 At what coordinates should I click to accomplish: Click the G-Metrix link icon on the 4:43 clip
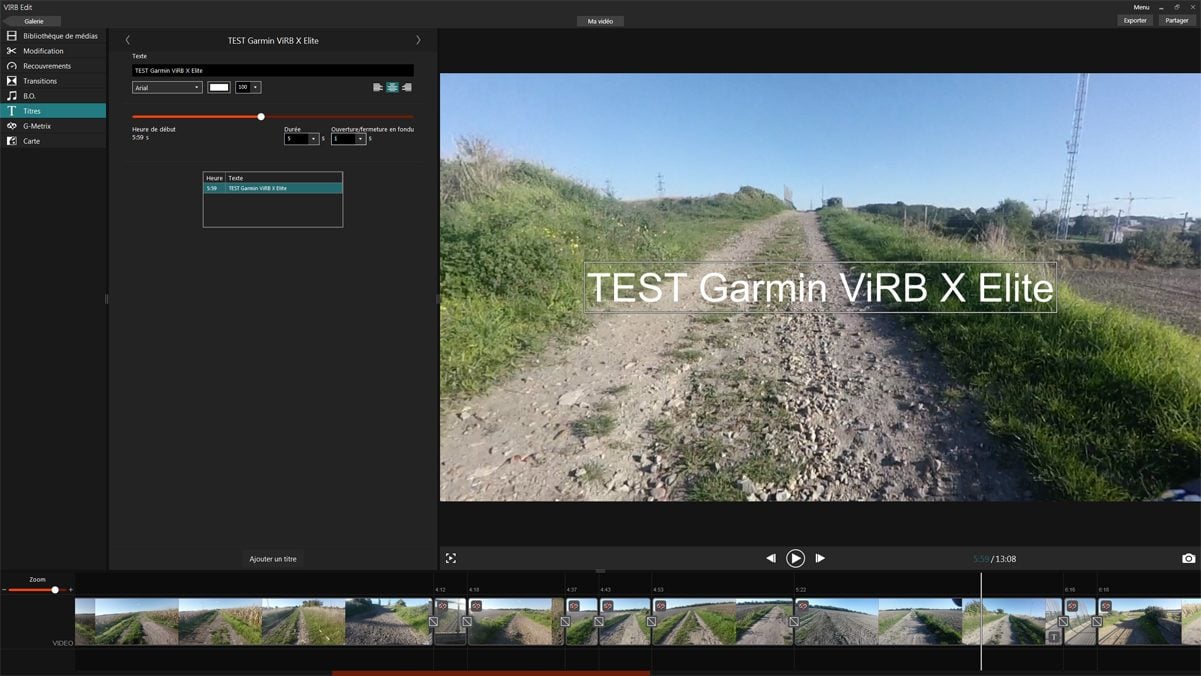point(607,606)
